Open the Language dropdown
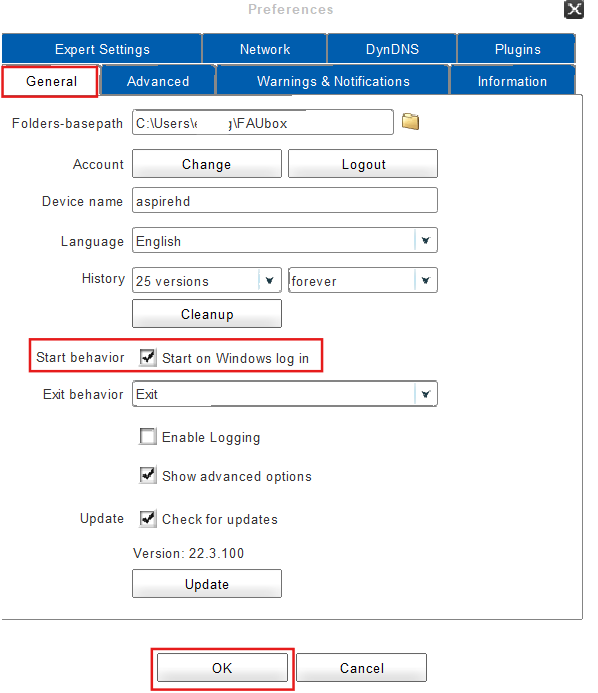This screenshot has height=693, width=598. pos(285,240)
